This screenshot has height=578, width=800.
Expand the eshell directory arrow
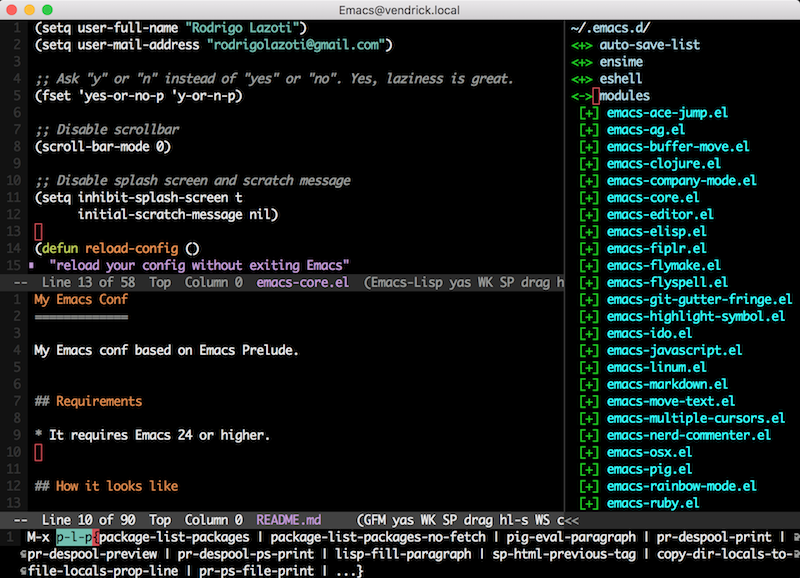click(582, 79)
